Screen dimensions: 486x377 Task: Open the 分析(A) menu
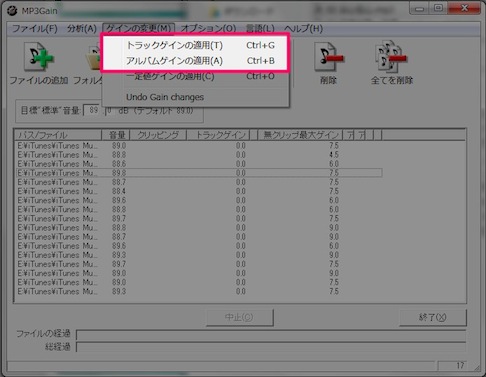pos(82,29)
